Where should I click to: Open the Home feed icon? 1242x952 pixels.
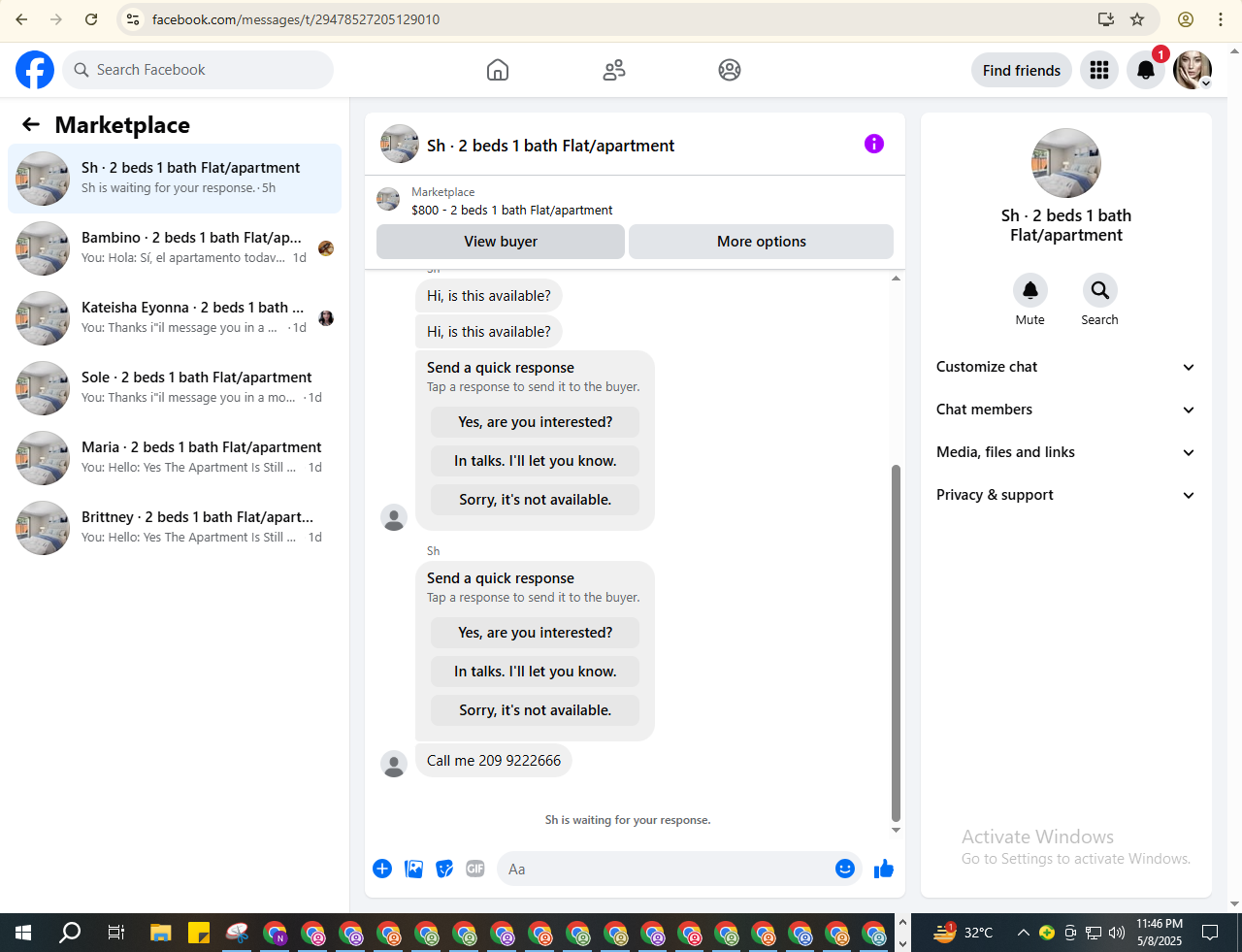[498, 70]
